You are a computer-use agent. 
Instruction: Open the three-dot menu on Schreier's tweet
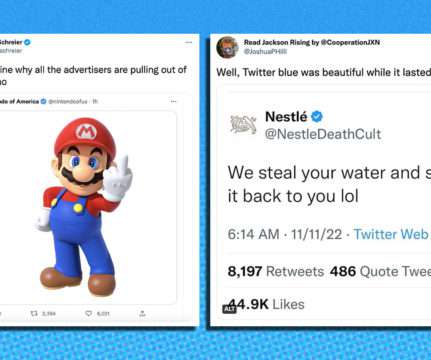tap(189, 42)
